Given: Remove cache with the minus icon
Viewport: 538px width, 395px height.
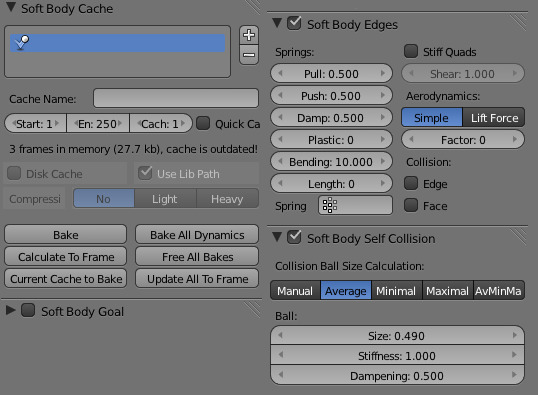Looking at the screenshot, I should (249, 55).
